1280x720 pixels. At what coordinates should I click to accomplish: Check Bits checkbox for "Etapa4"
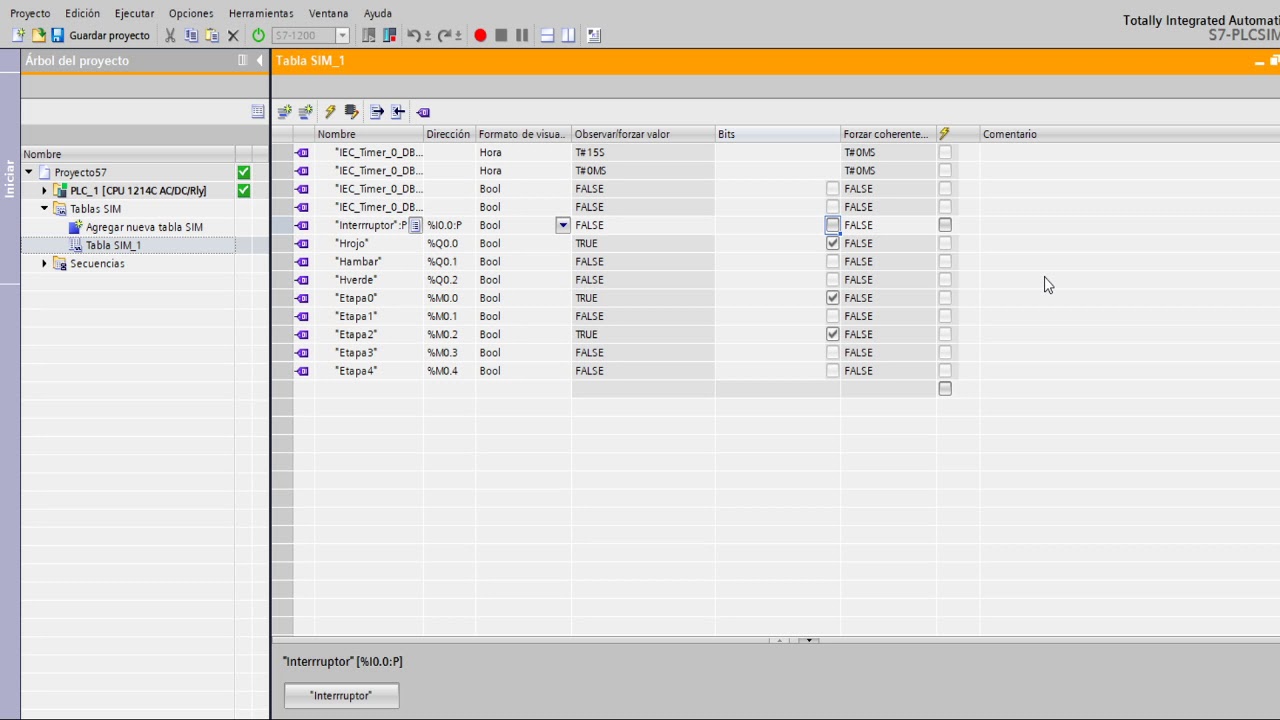pyautogui.click(x=833, y=371)
